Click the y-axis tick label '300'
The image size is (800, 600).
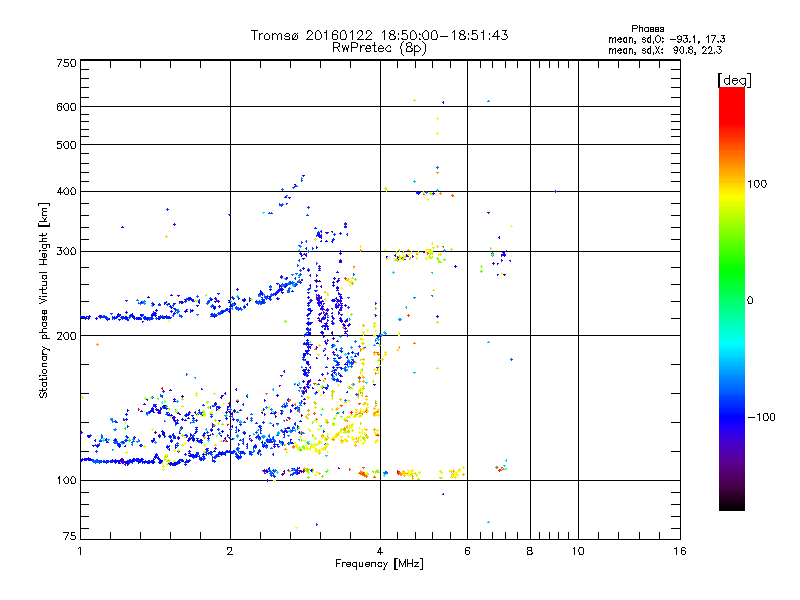(66, 252)
